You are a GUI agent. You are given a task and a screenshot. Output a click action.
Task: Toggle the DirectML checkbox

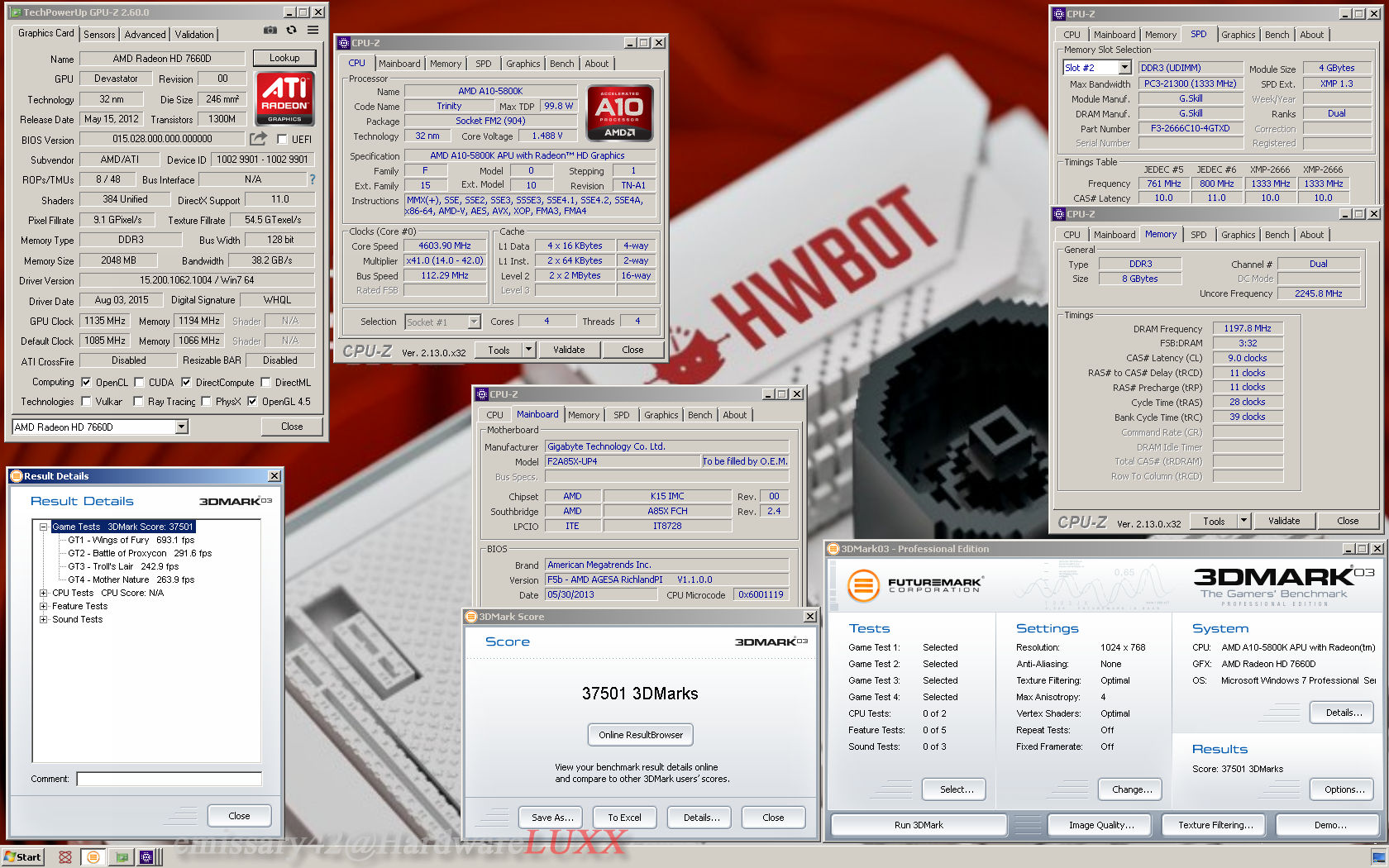tap(265, 383)
